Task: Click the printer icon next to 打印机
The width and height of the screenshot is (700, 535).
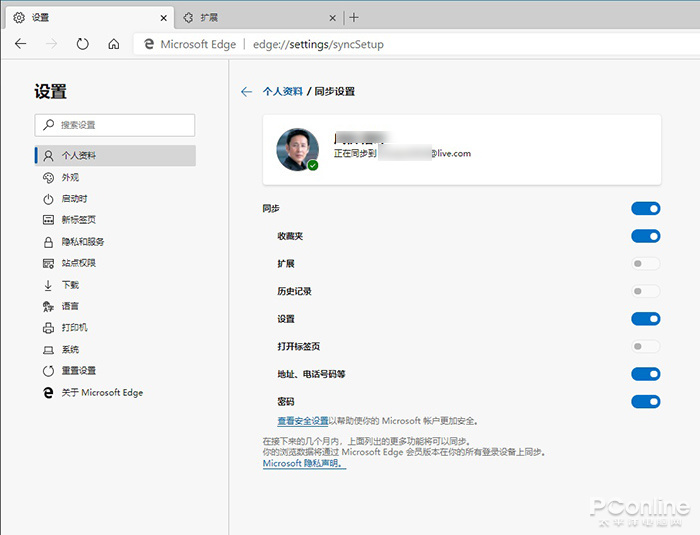Action: tap(48, 328)
